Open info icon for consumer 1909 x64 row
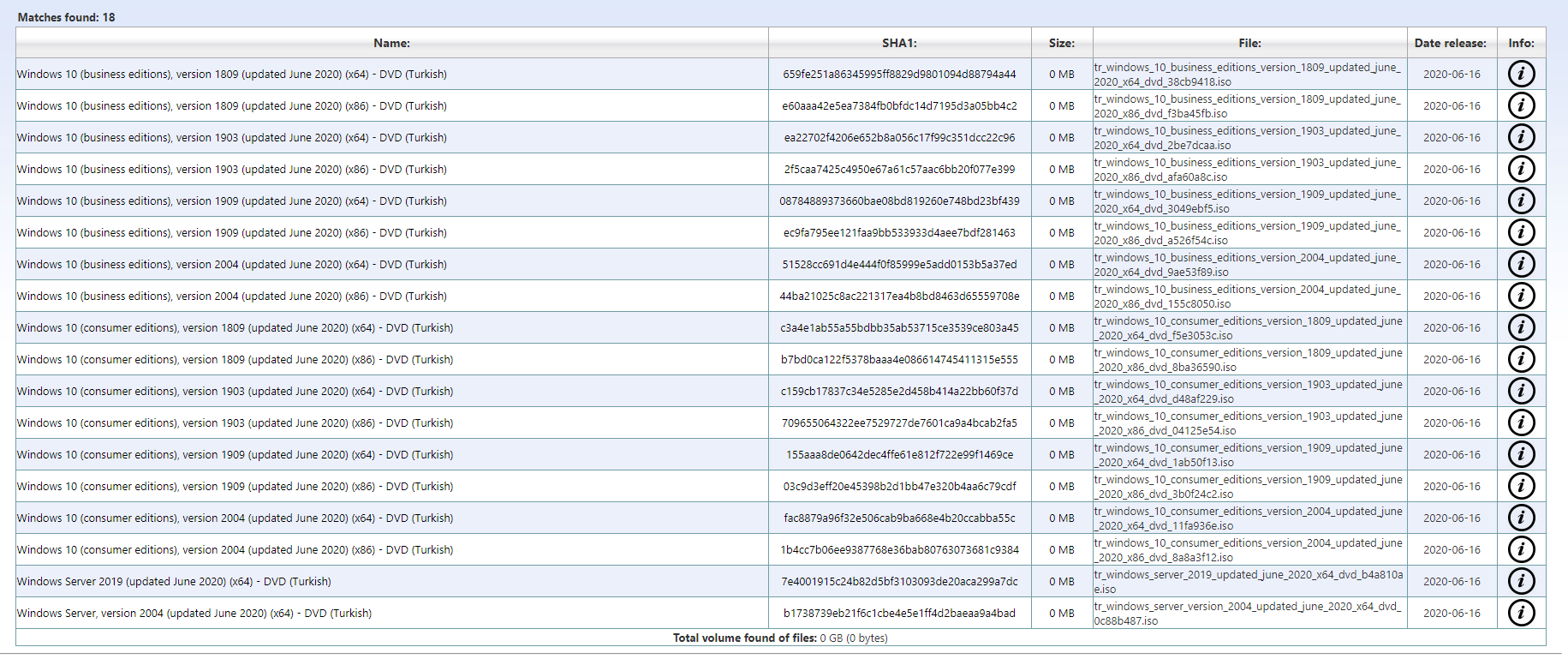The image size is (1568, 659). pos(1521,454)
